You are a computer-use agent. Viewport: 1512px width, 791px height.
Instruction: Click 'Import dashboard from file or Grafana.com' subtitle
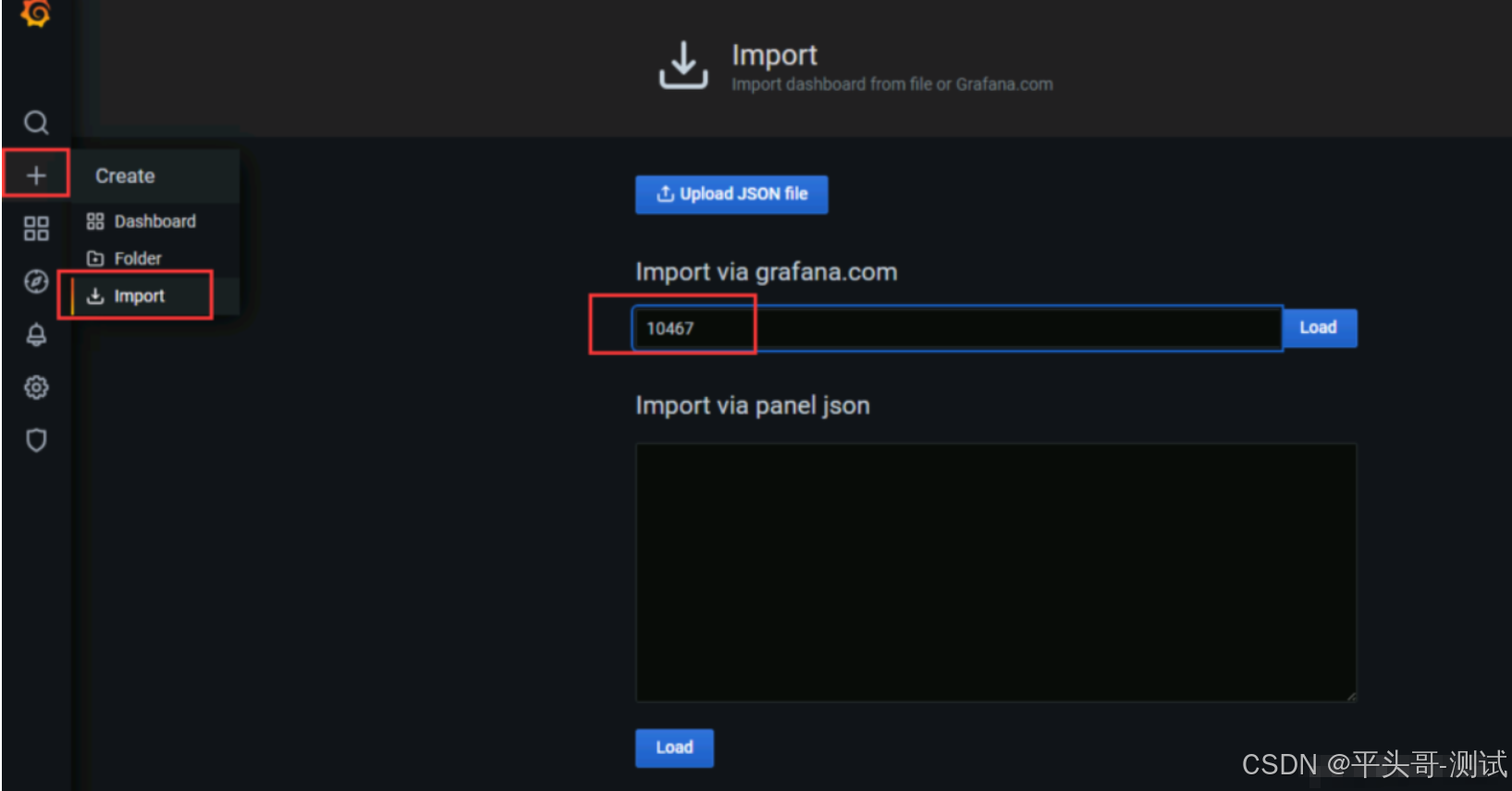click(892, 84)
